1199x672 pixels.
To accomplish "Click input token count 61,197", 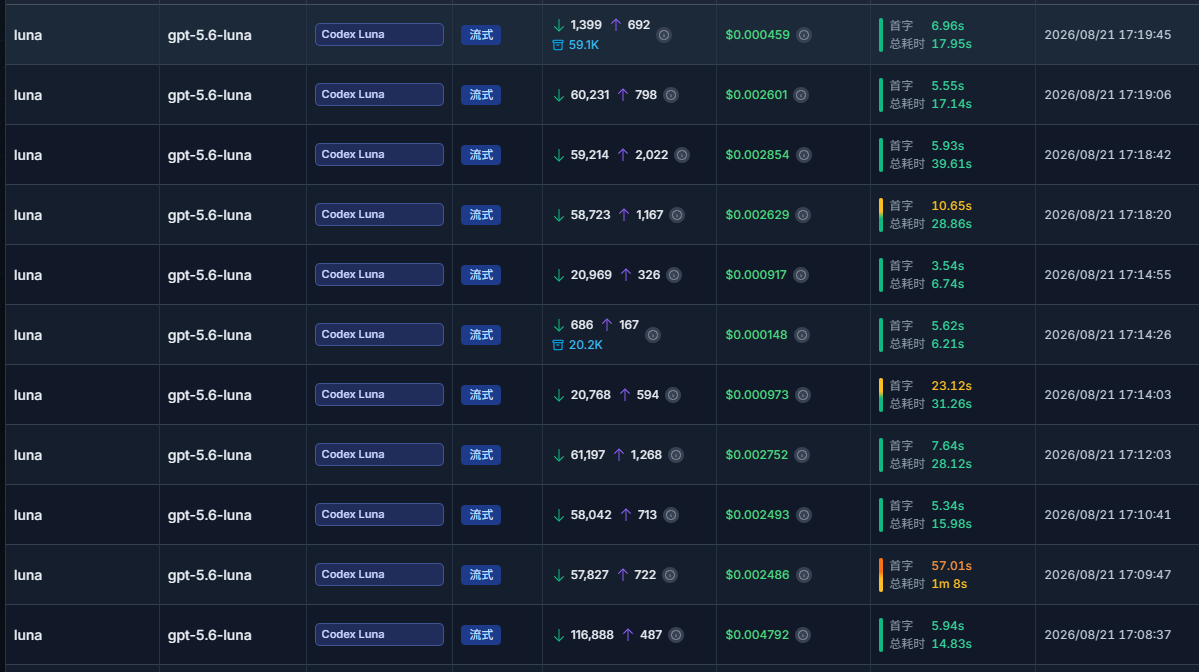I will pos(587,455).
